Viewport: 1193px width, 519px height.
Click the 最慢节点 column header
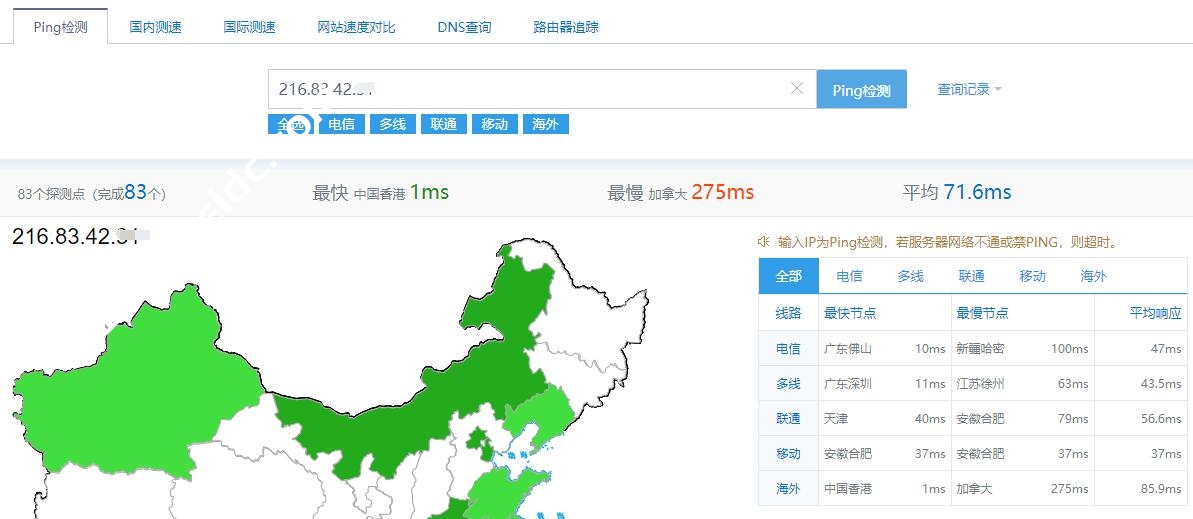click(982, 313)
